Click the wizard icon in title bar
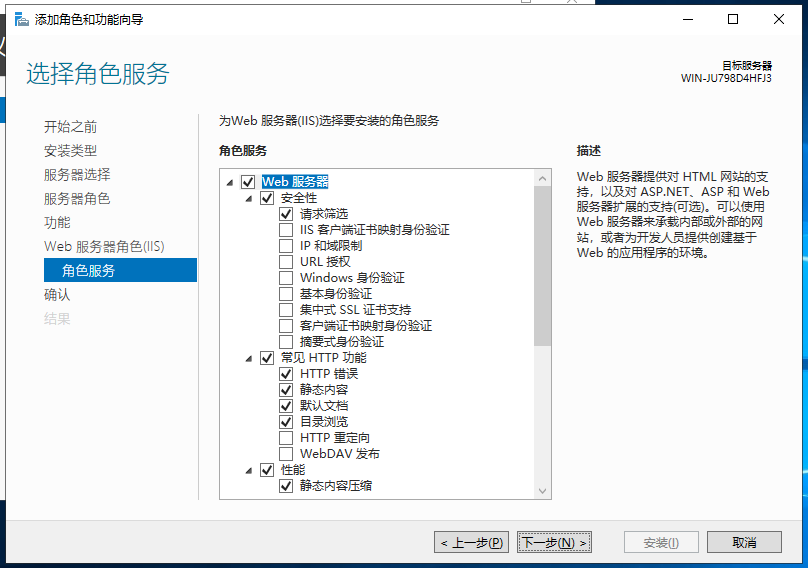 click(x=21, y=19)
